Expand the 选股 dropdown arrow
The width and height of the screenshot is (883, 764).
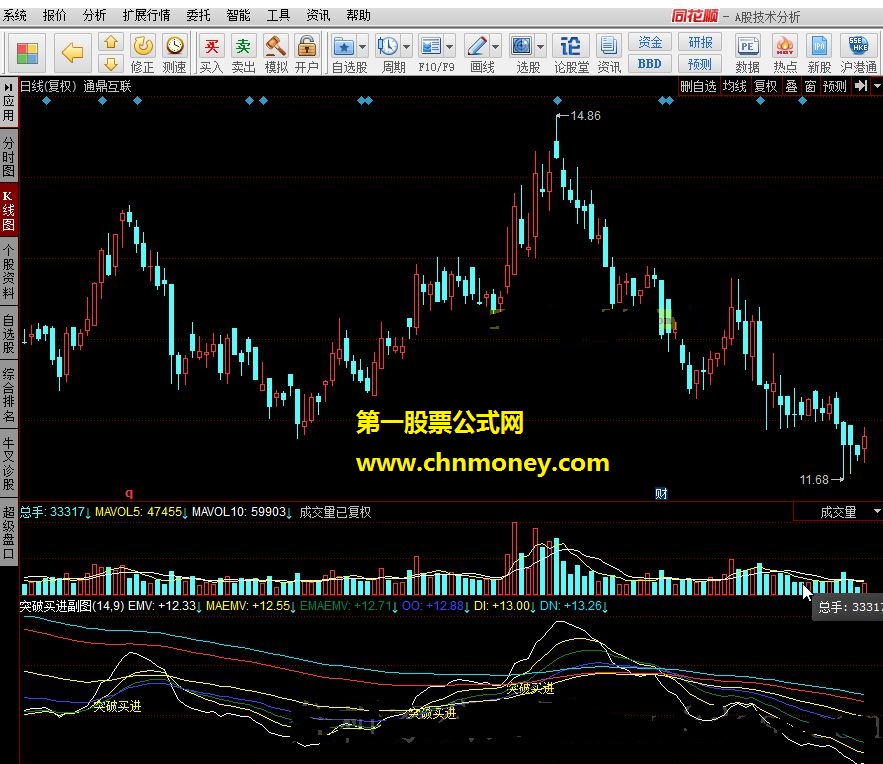tap(540, 47)
